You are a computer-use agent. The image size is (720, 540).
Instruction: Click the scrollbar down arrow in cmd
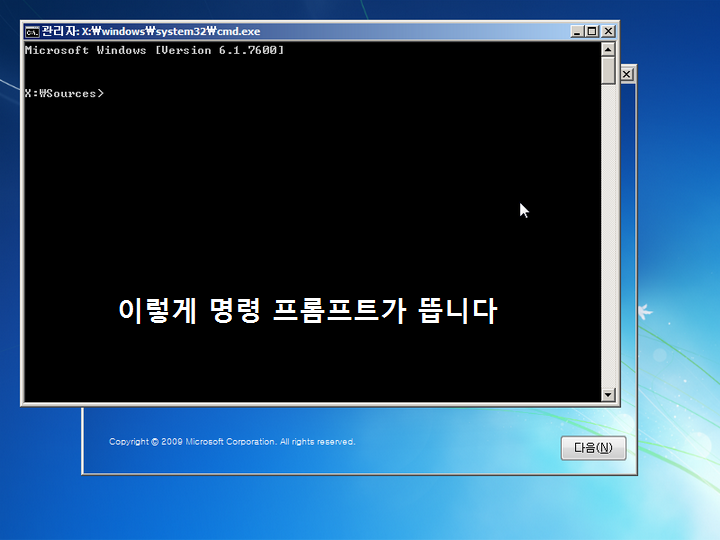pos(608,394)
